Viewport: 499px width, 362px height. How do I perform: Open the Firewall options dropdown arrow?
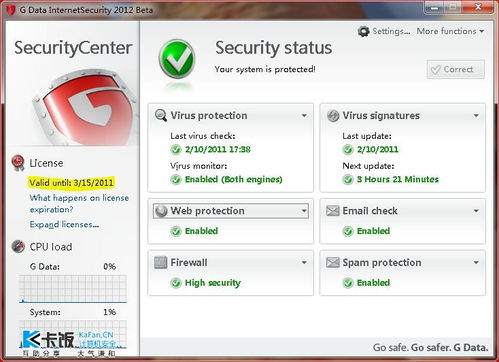click(304, 263)
